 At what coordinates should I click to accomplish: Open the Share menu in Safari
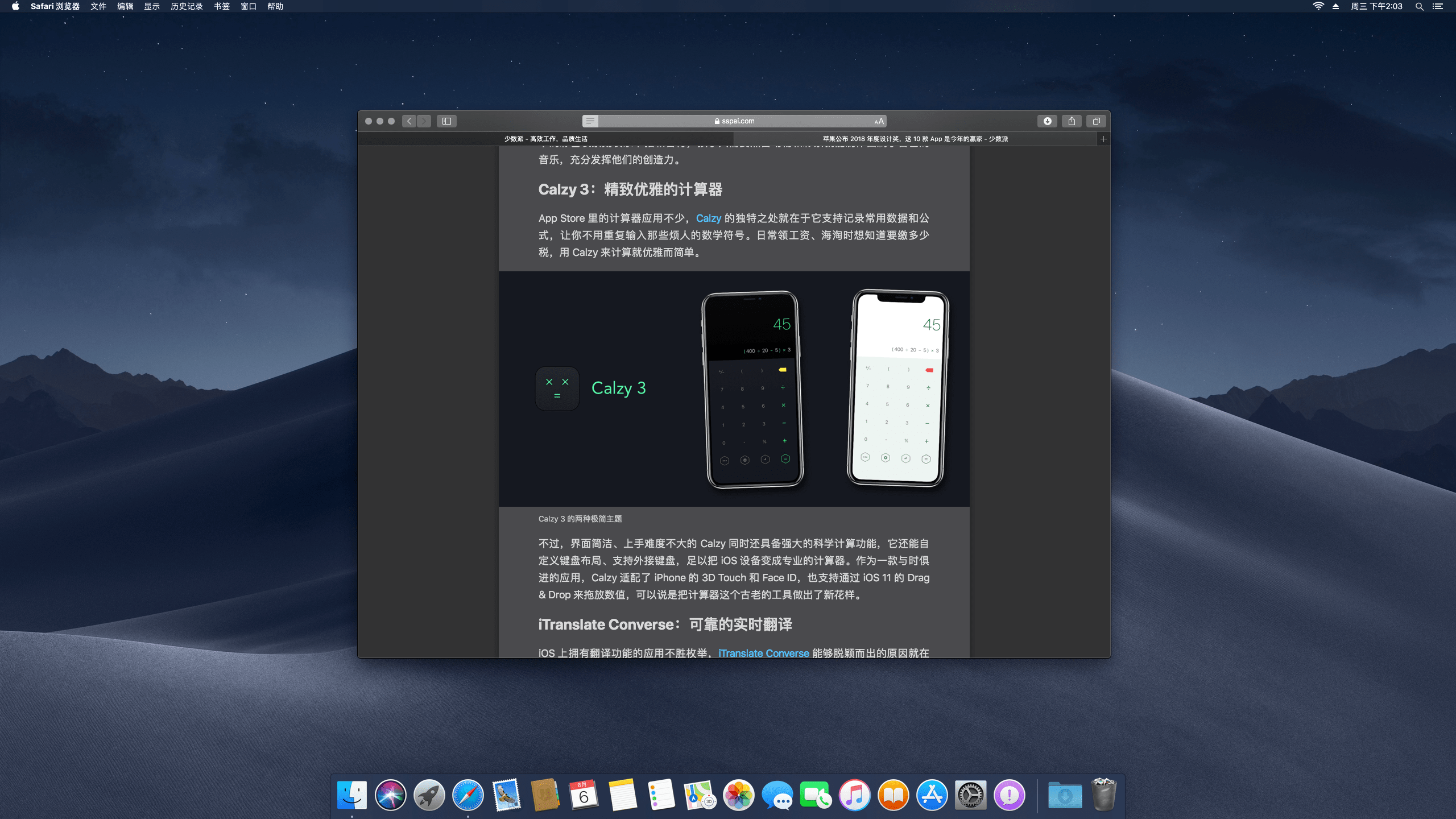pyautogui.click(x=1072, y=121)
